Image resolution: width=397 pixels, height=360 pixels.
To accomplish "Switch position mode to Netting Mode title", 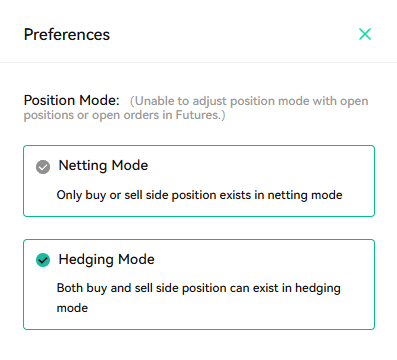I will pyautogui.click(x=103, y=166).
